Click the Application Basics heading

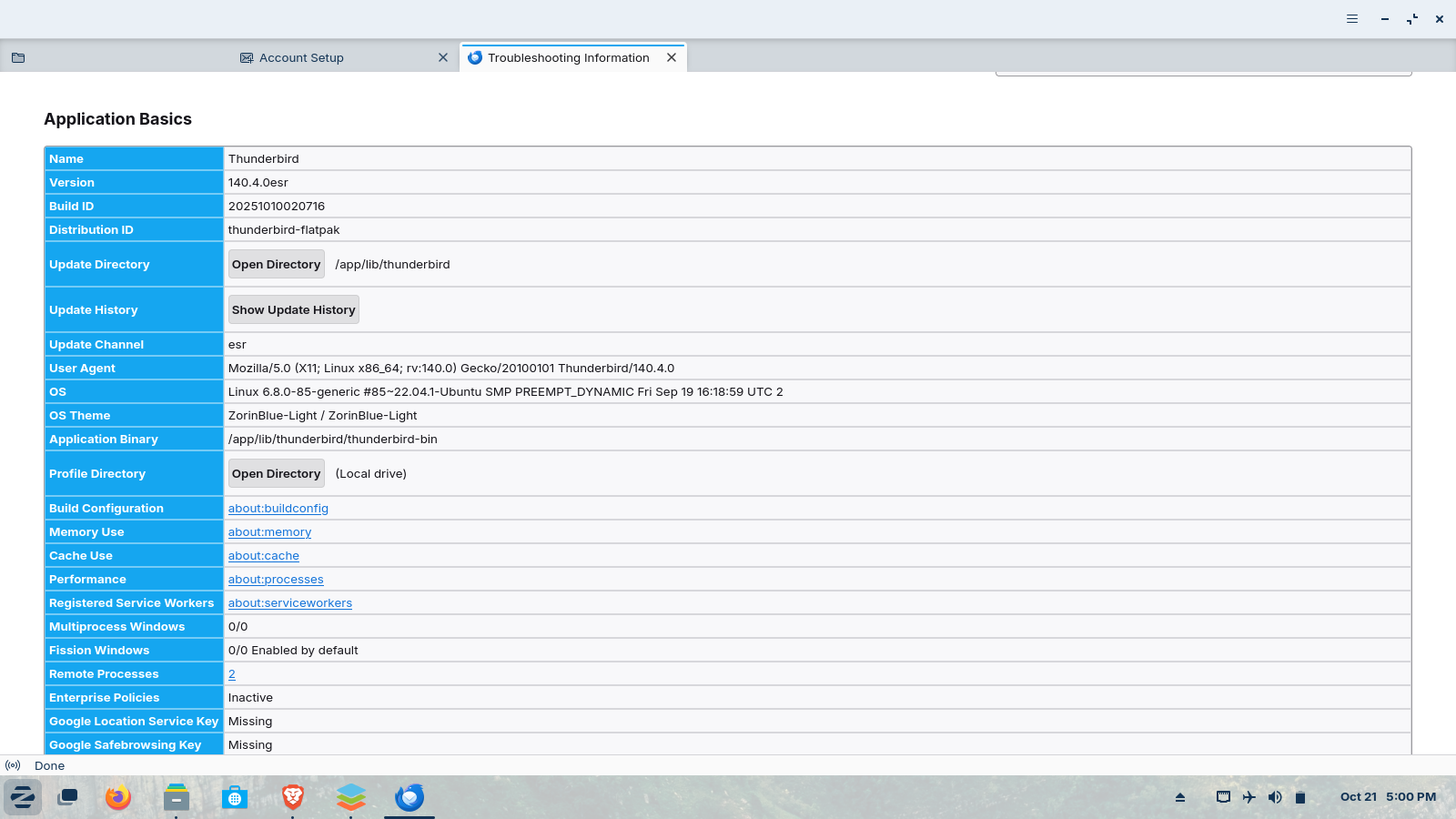(118, 119)
